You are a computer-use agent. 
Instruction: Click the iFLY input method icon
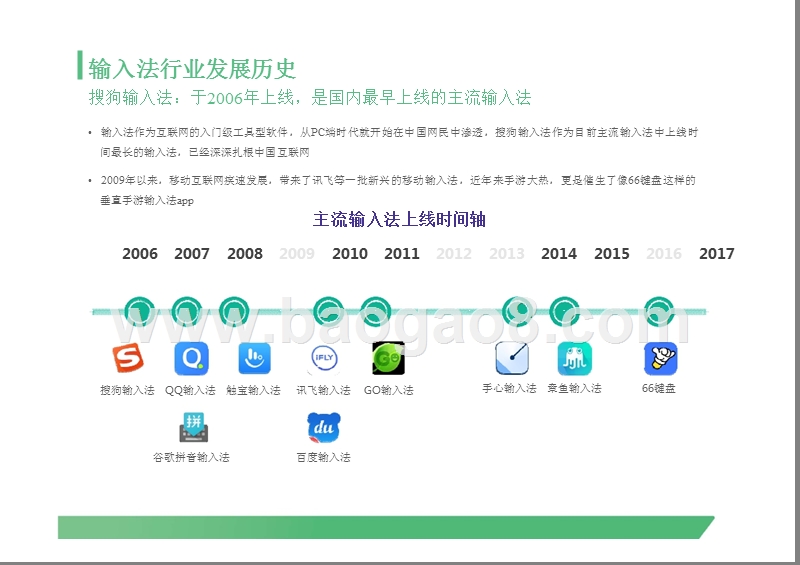[x=324, y=358]
